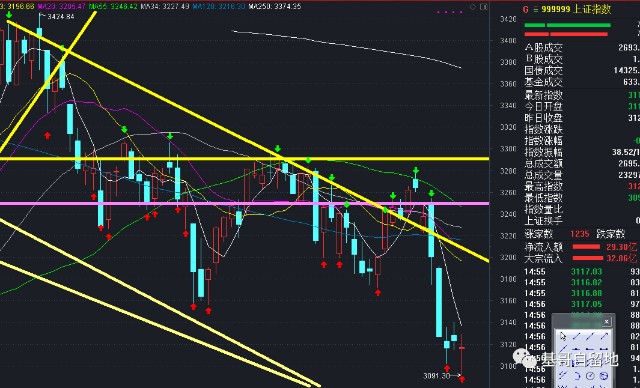
Task: Click the 最低指数 row label
Action: tap(544, 198)
